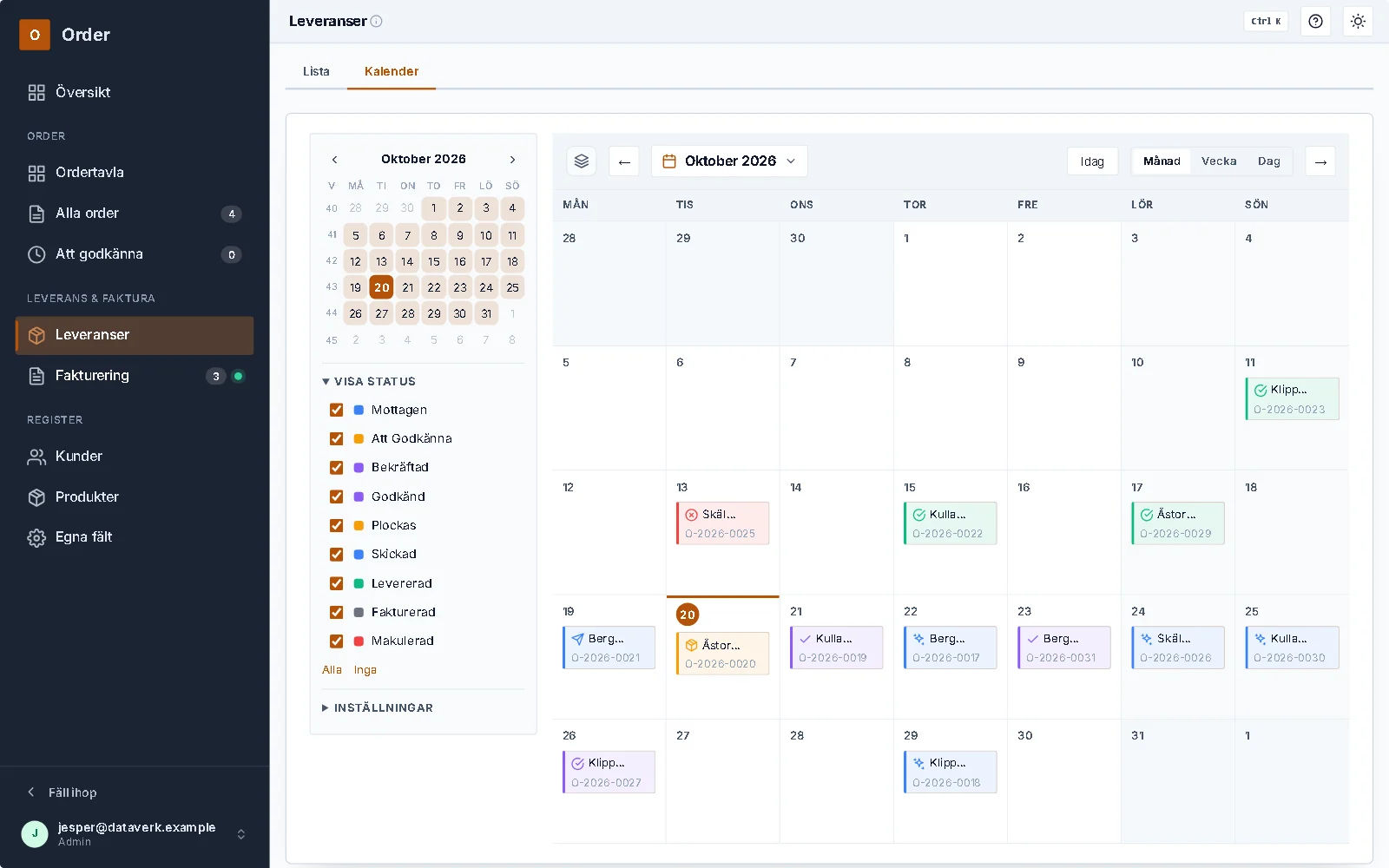Open the help question mark icon
This screenshot has width=1389, height=868.
click(1316, 22)
